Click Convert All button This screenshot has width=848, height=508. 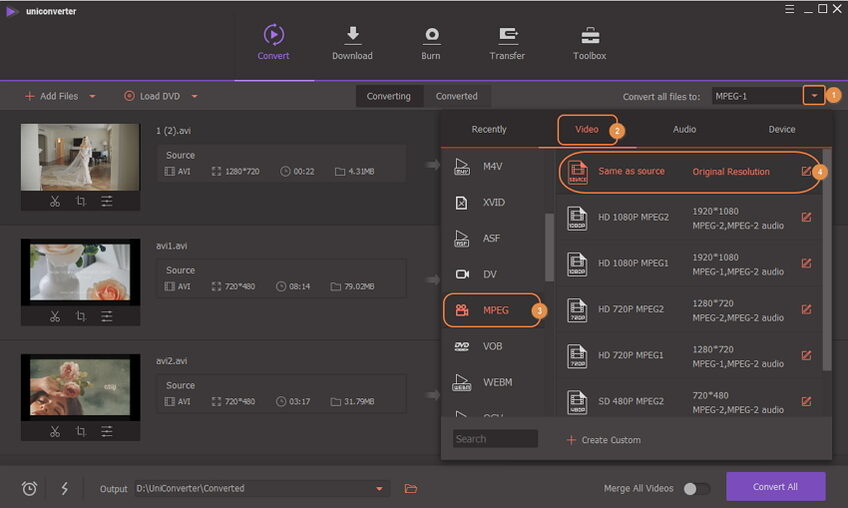pos(776,486)
